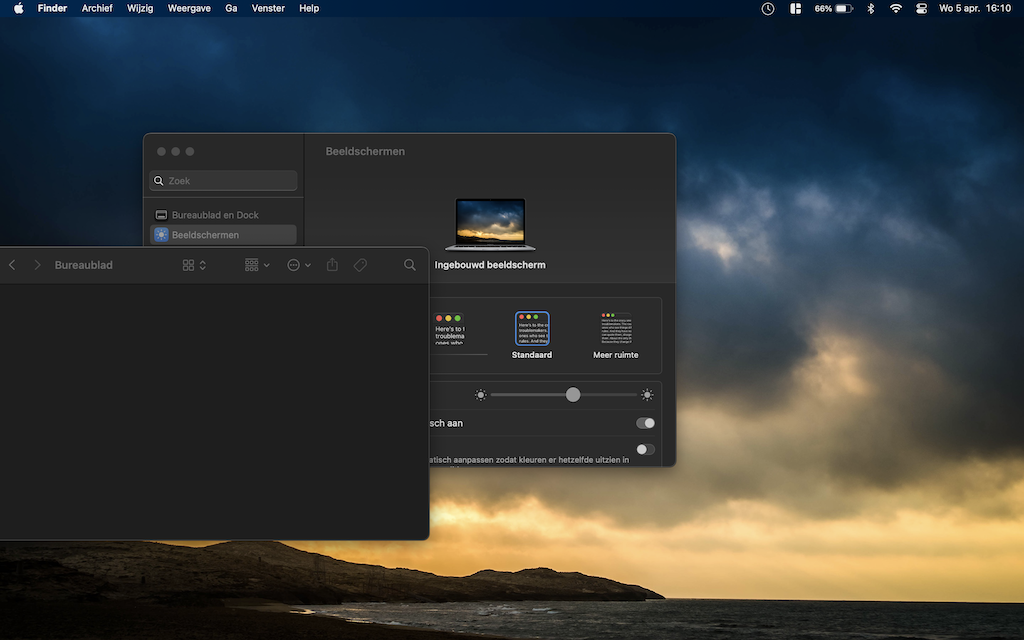
Task: Open the icon view switcher dropdown
Action: pyautogui.click(x=194, y=265)
